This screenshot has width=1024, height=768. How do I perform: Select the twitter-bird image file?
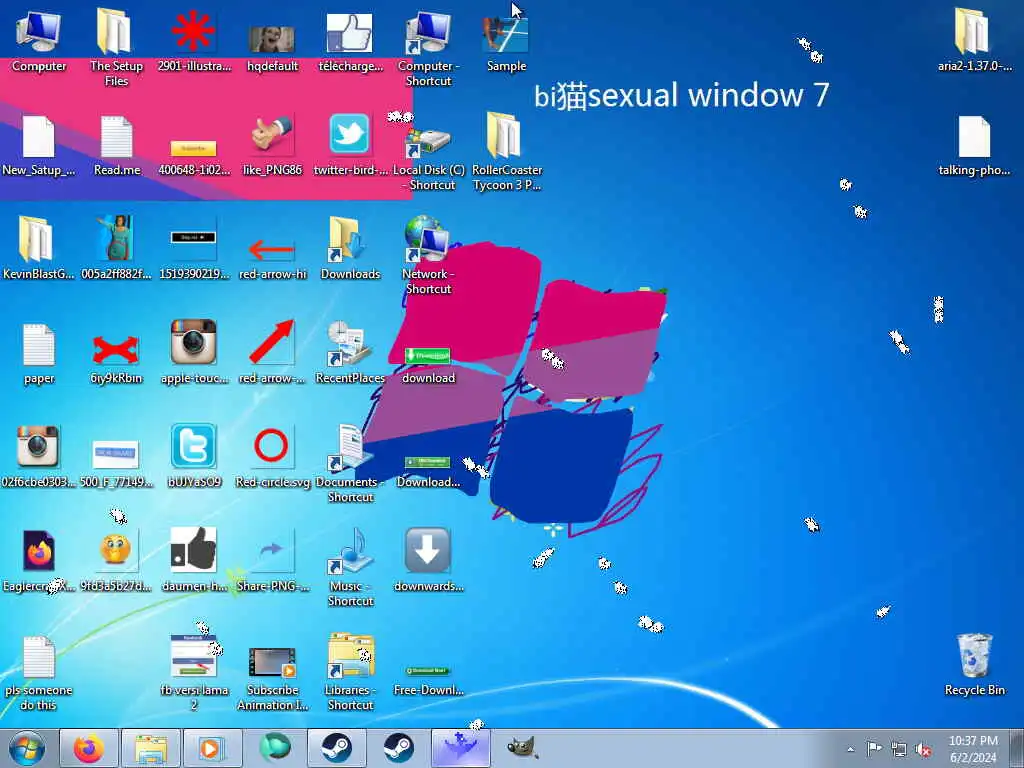(351, 144)
